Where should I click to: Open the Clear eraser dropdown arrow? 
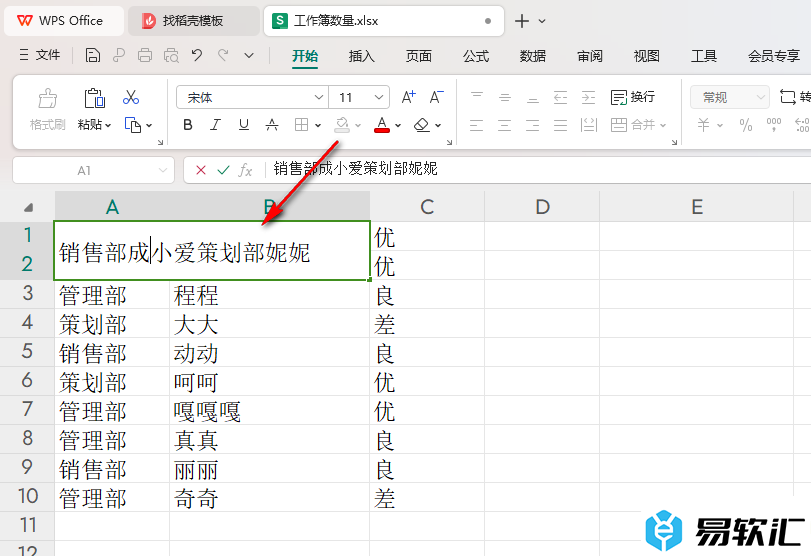pyautogui.click(x=438, y=125)
